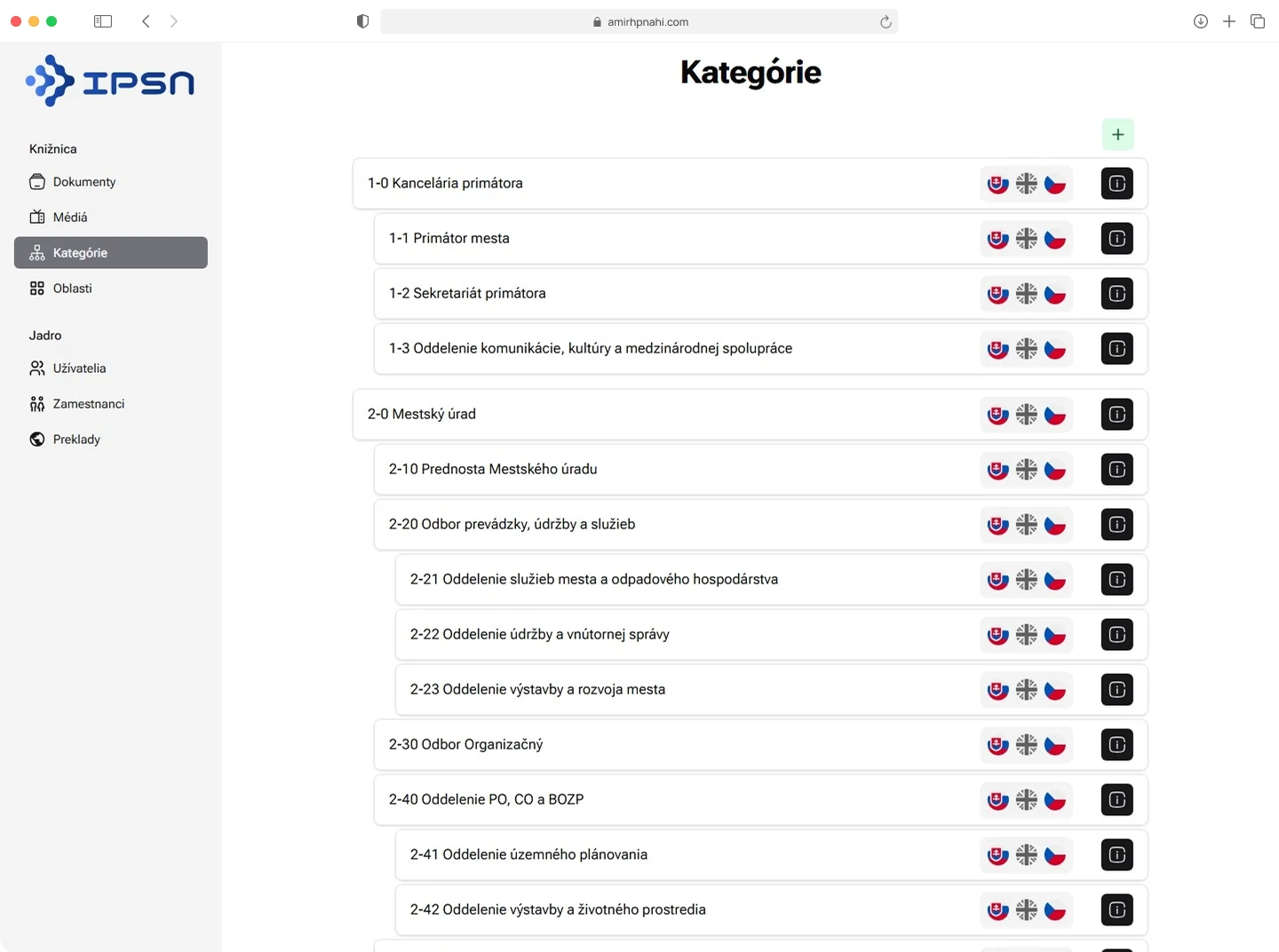Open info for 1-0 Kancelária primátora
The height and width of the screenshot is (952, 1279).
1116,184
